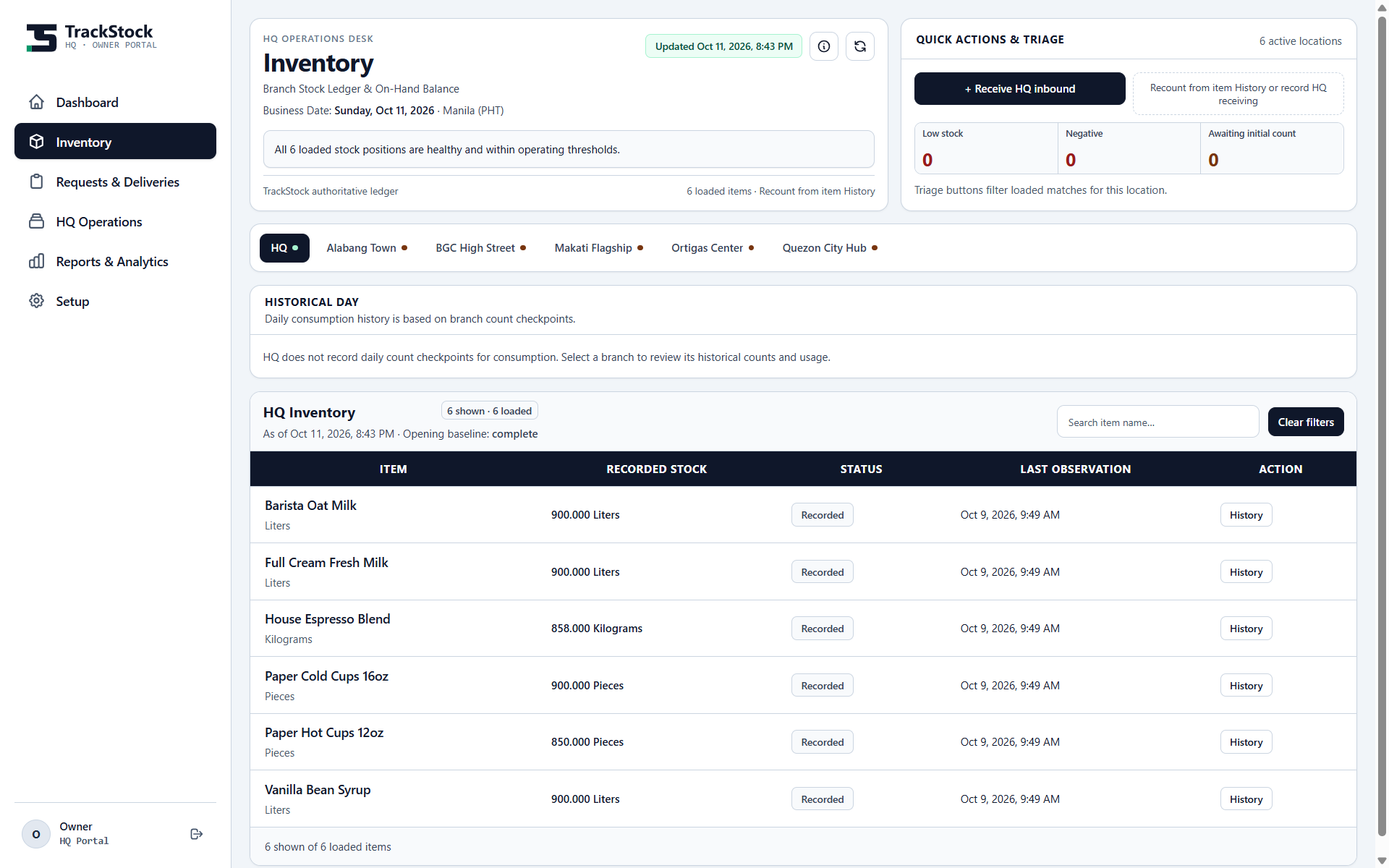Click the healthy stock positions banner
Viewport: 1389px width, 868px height.
pos(569,149)
